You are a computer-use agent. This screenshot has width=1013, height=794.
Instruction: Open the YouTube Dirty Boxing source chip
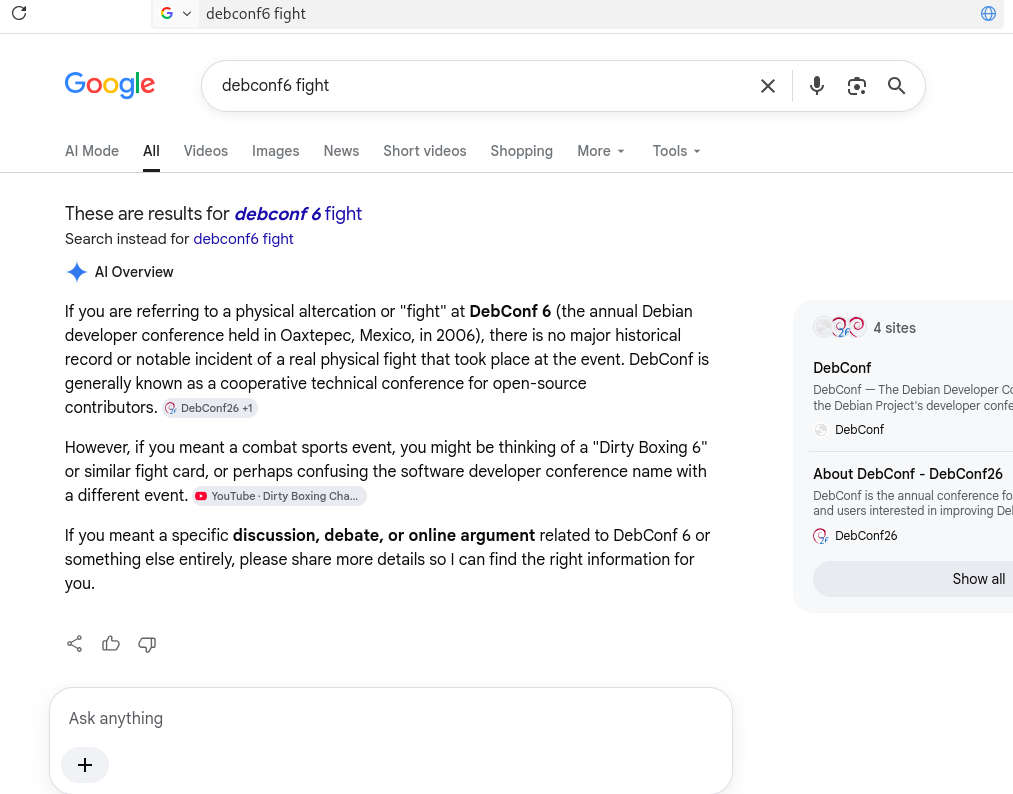coord(279,496)
